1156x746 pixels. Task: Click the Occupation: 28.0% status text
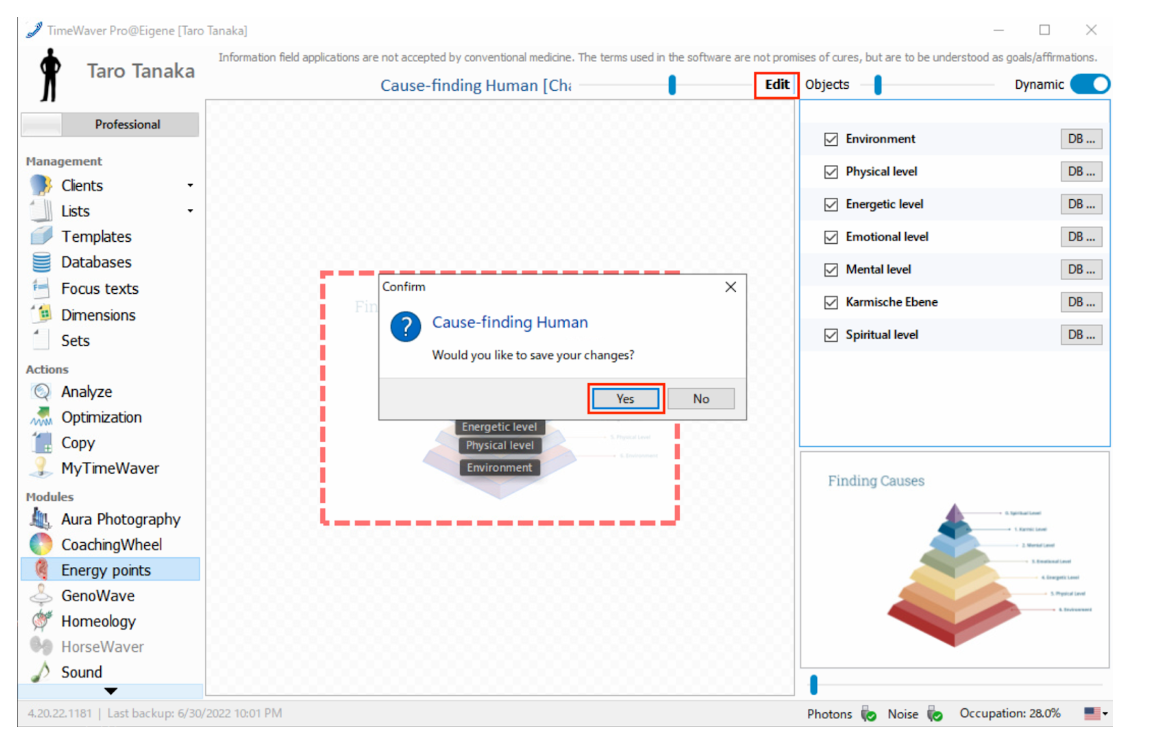(1009, 713)
